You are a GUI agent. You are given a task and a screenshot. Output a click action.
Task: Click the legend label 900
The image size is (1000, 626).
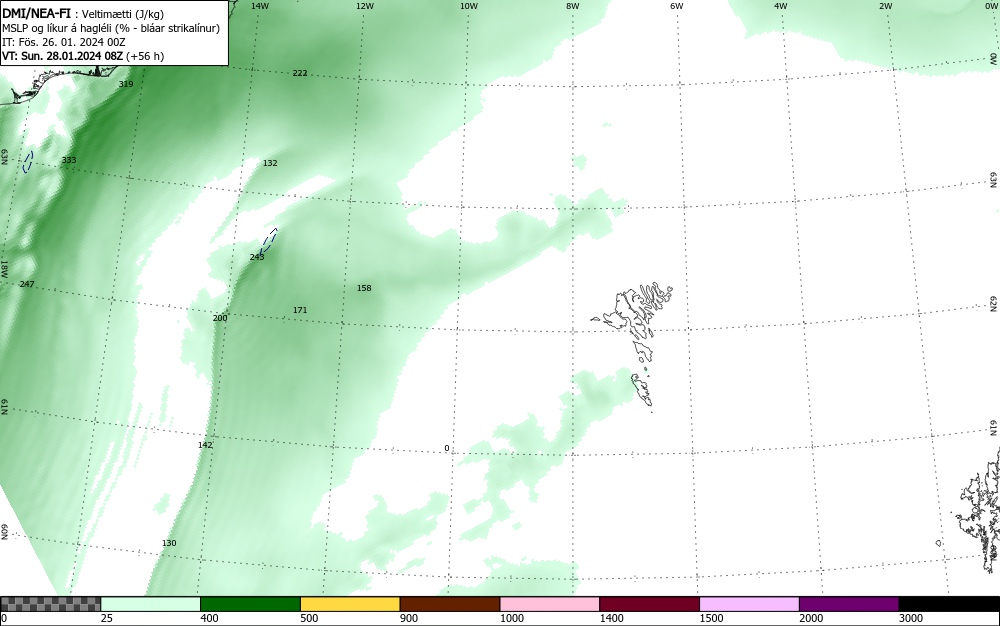coord(409,618)
